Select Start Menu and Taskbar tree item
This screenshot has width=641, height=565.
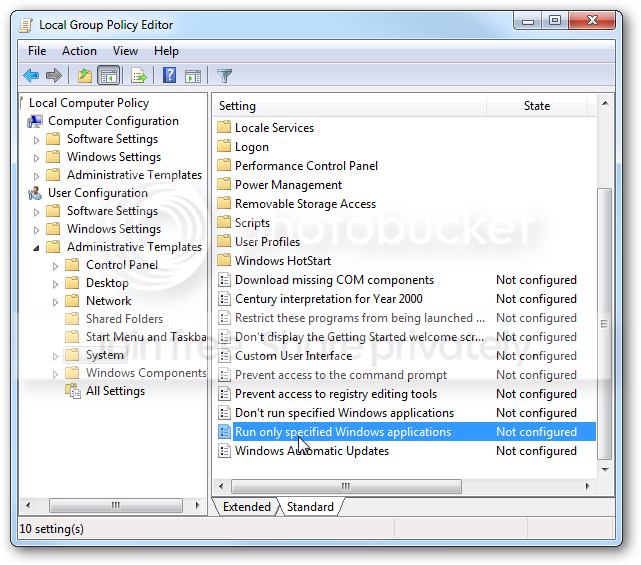tap(146, 337)
